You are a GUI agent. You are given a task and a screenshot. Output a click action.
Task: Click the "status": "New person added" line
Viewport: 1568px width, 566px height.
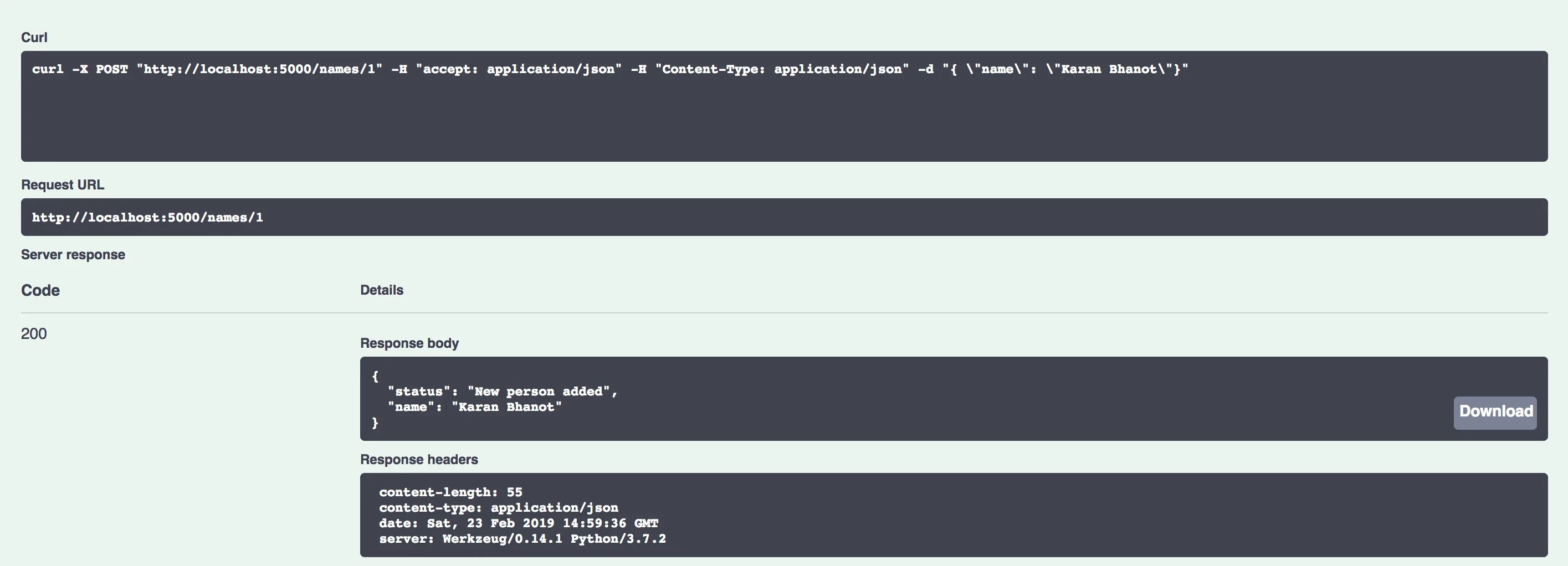click(x=503, y=392)
